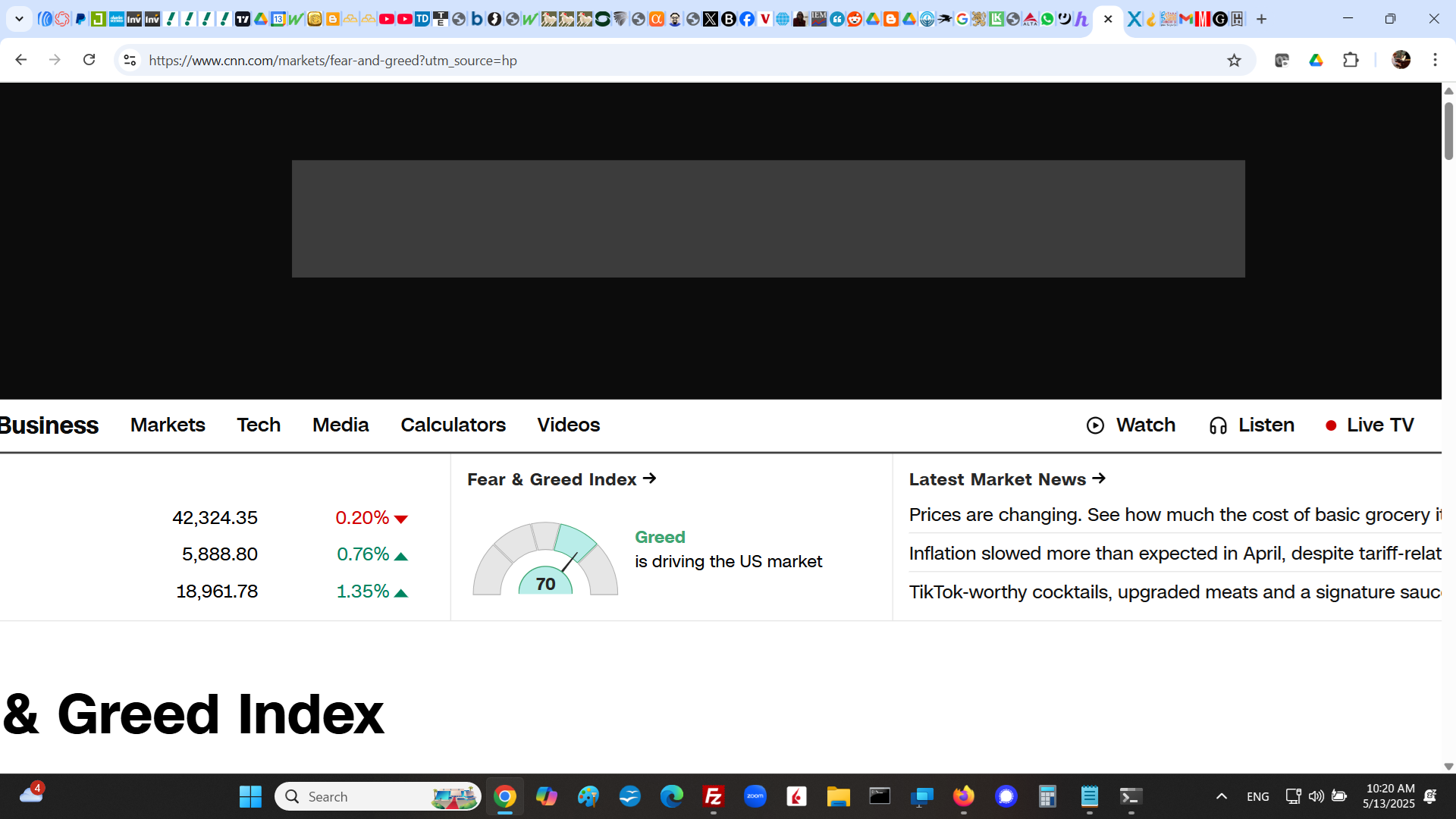Open the Tech section
Image resolution: width=1456 pixels, height=819 pixels.
(x=259, y=425)
